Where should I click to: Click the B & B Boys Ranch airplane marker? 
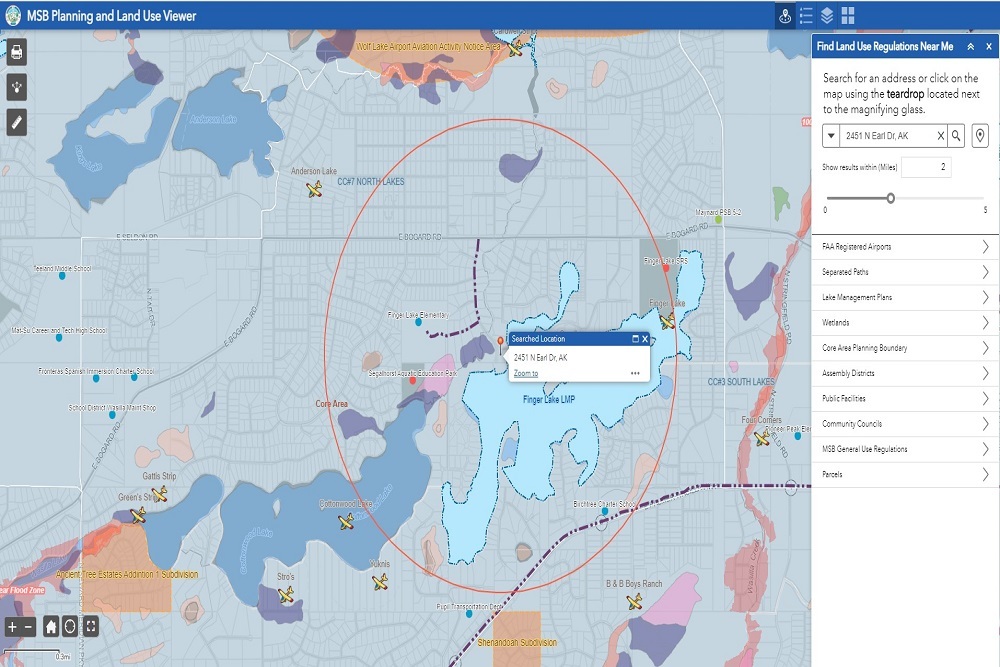click(x=634, y=601)
